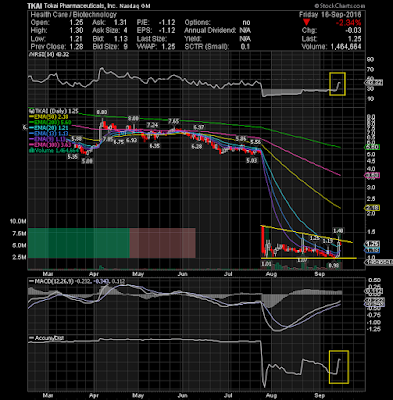
Task: Click the MACD(12,26,9) indicator label
Action: click(x=51, y=281)
